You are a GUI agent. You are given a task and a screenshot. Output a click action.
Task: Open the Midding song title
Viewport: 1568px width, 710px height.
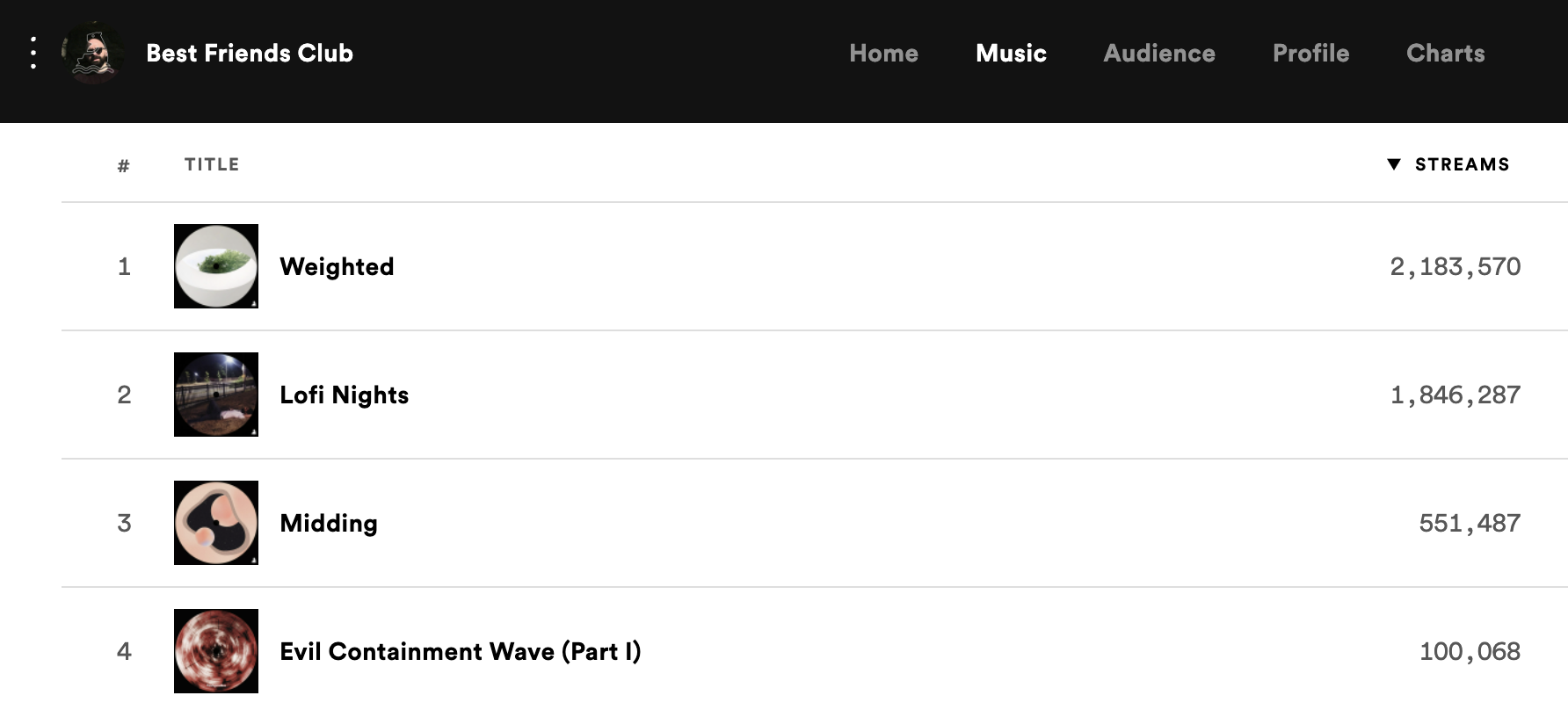coord(329,524)
